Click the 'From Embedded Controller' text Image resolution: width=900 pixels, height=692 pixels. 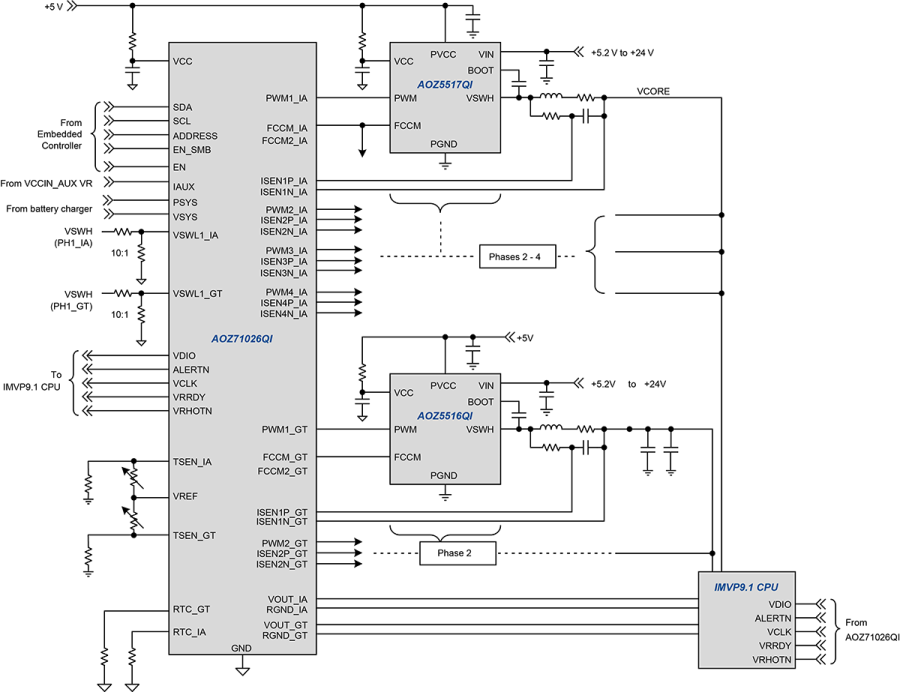tap(64, 134)
